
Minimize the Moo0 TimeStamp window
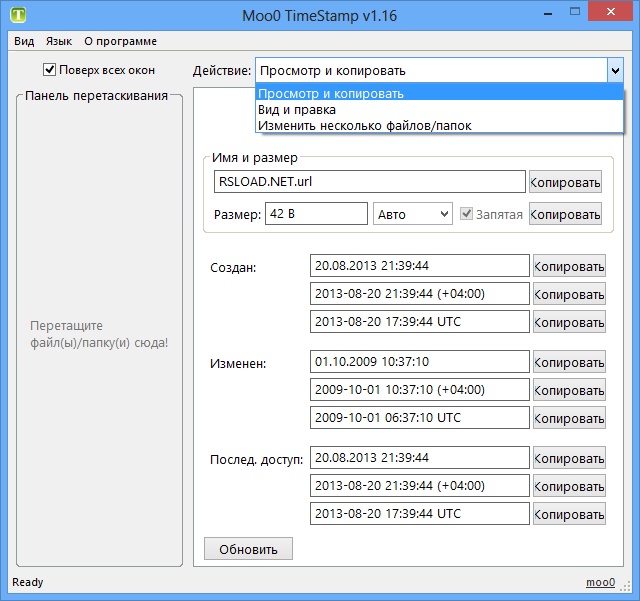tap(548, 12)
